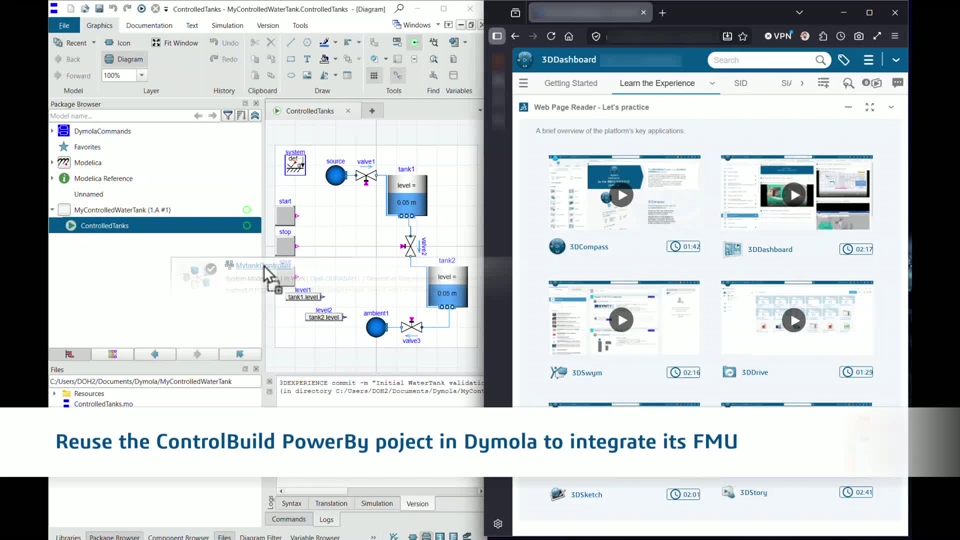
Task: Toggle the highlighted green tool in Tools group
Action: (x=414, y=42)
